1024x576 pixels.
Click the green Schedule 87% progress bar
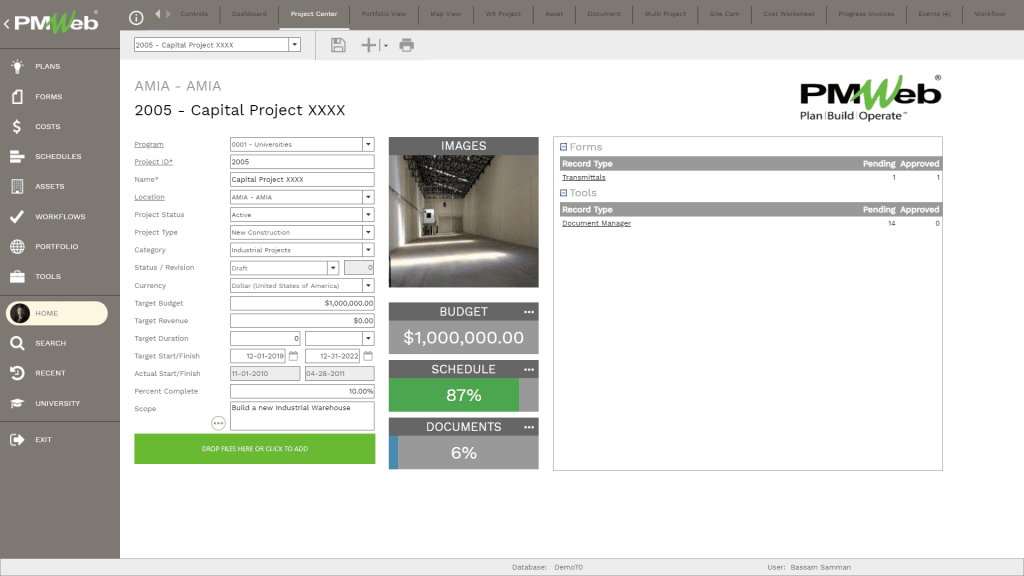[454, 395]
